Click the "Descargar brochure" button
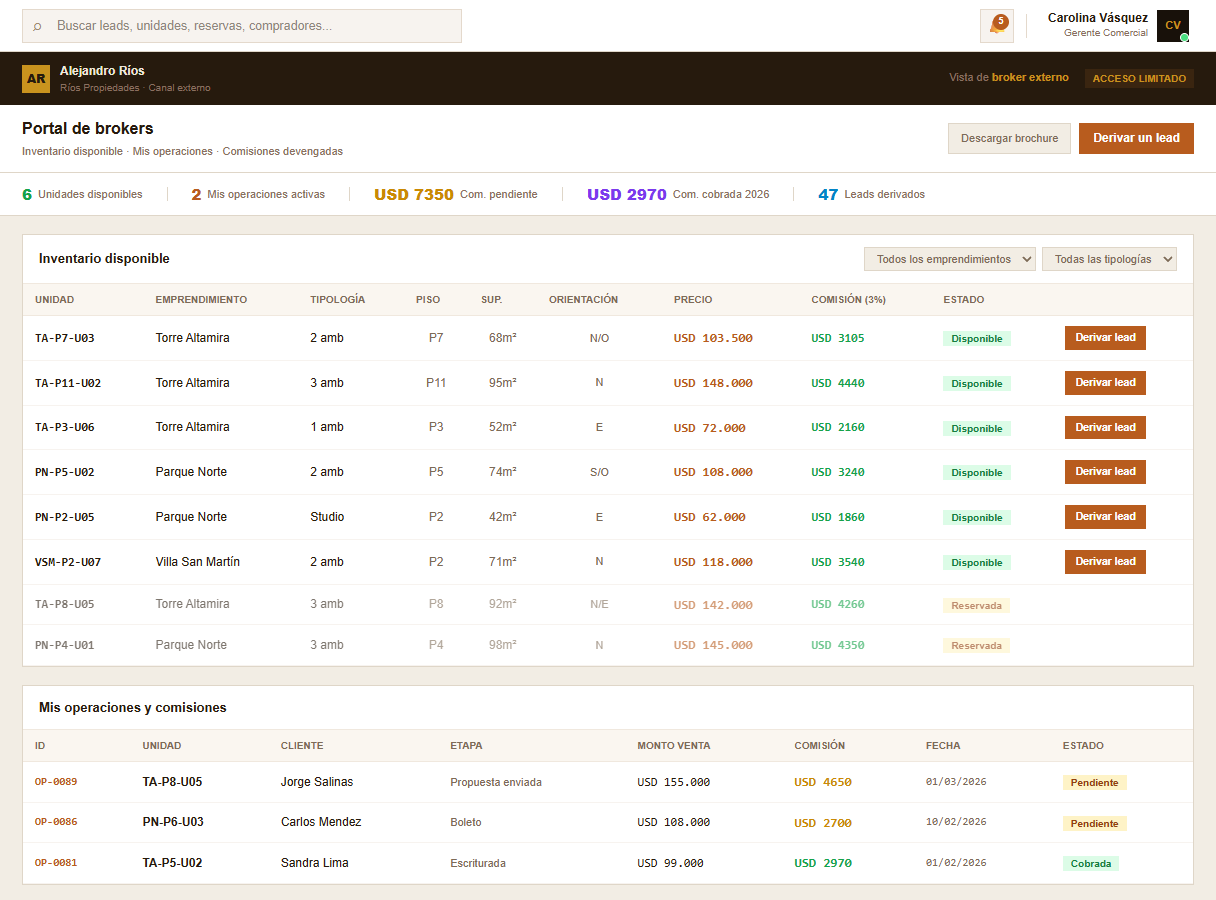 pos(1009,138)
